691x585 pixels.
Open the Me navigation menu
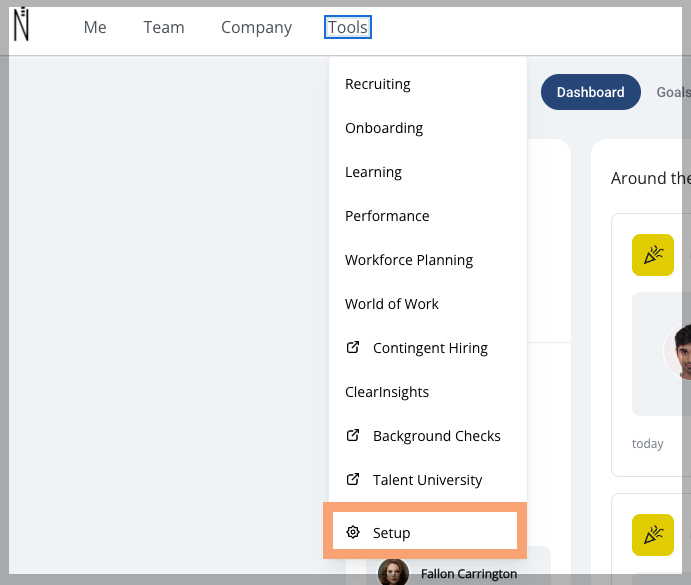95,28
